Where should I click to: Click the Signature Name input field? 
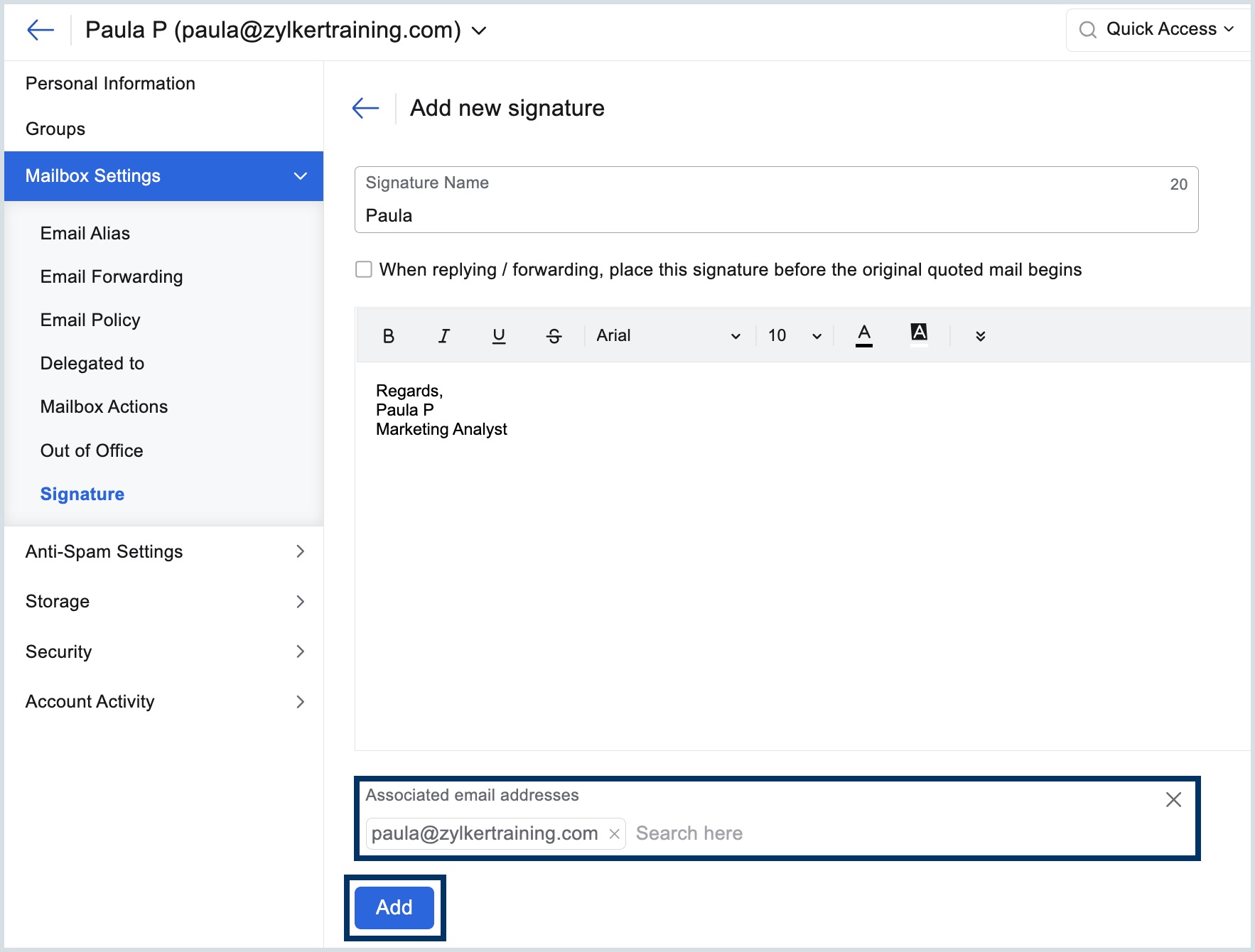(x=775, y=215)
